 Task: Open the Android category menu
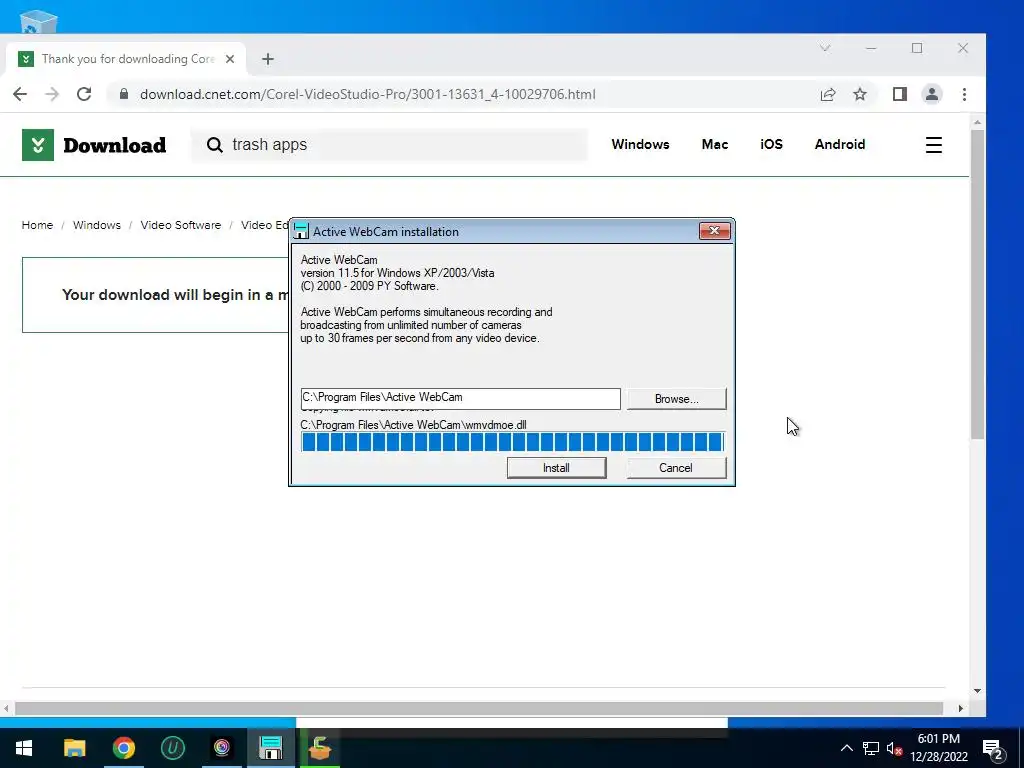(x=840, y=144)
